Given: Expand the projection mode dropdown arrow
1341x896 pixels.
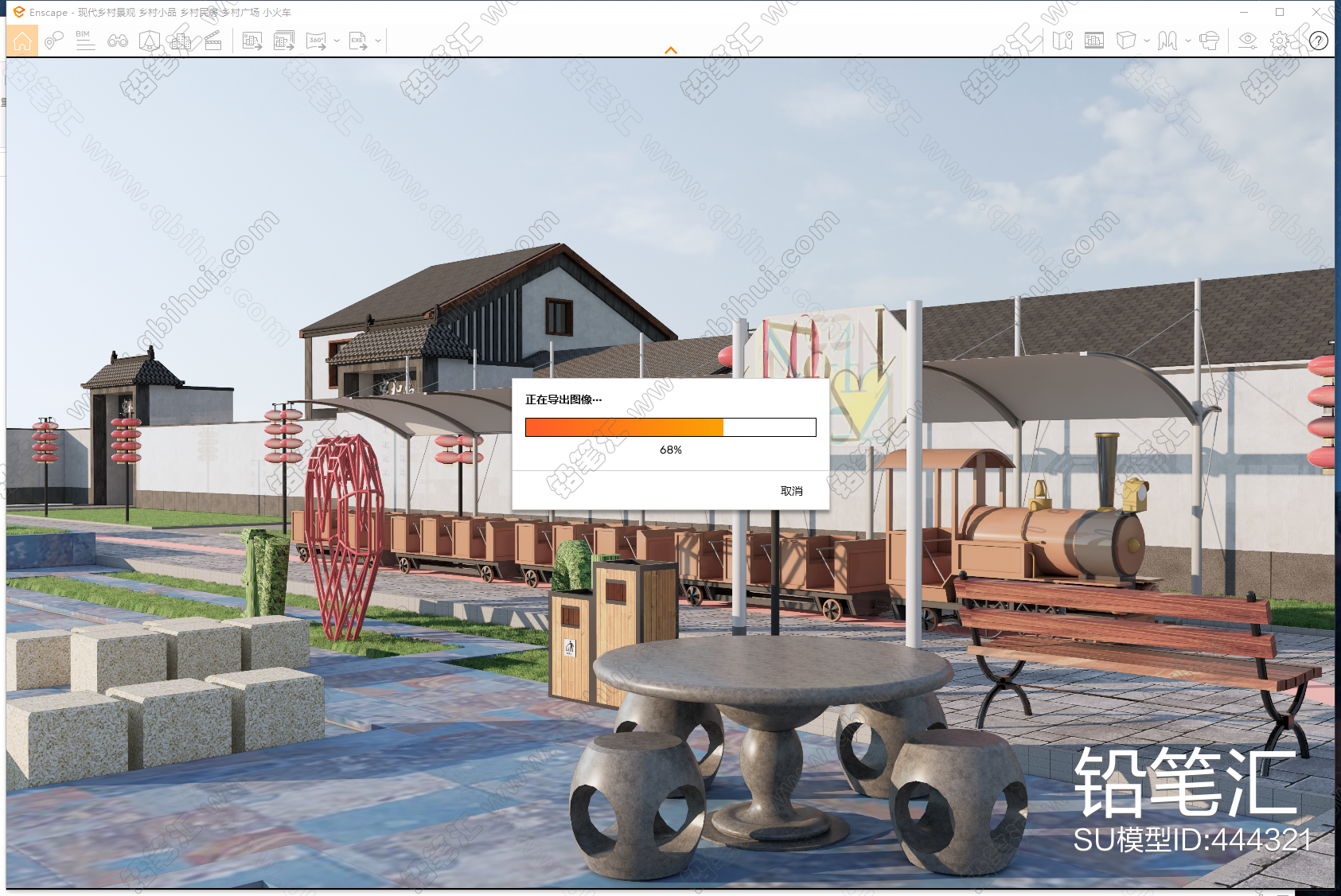Looking at the screenshot, I should (x=1147, y=41).
